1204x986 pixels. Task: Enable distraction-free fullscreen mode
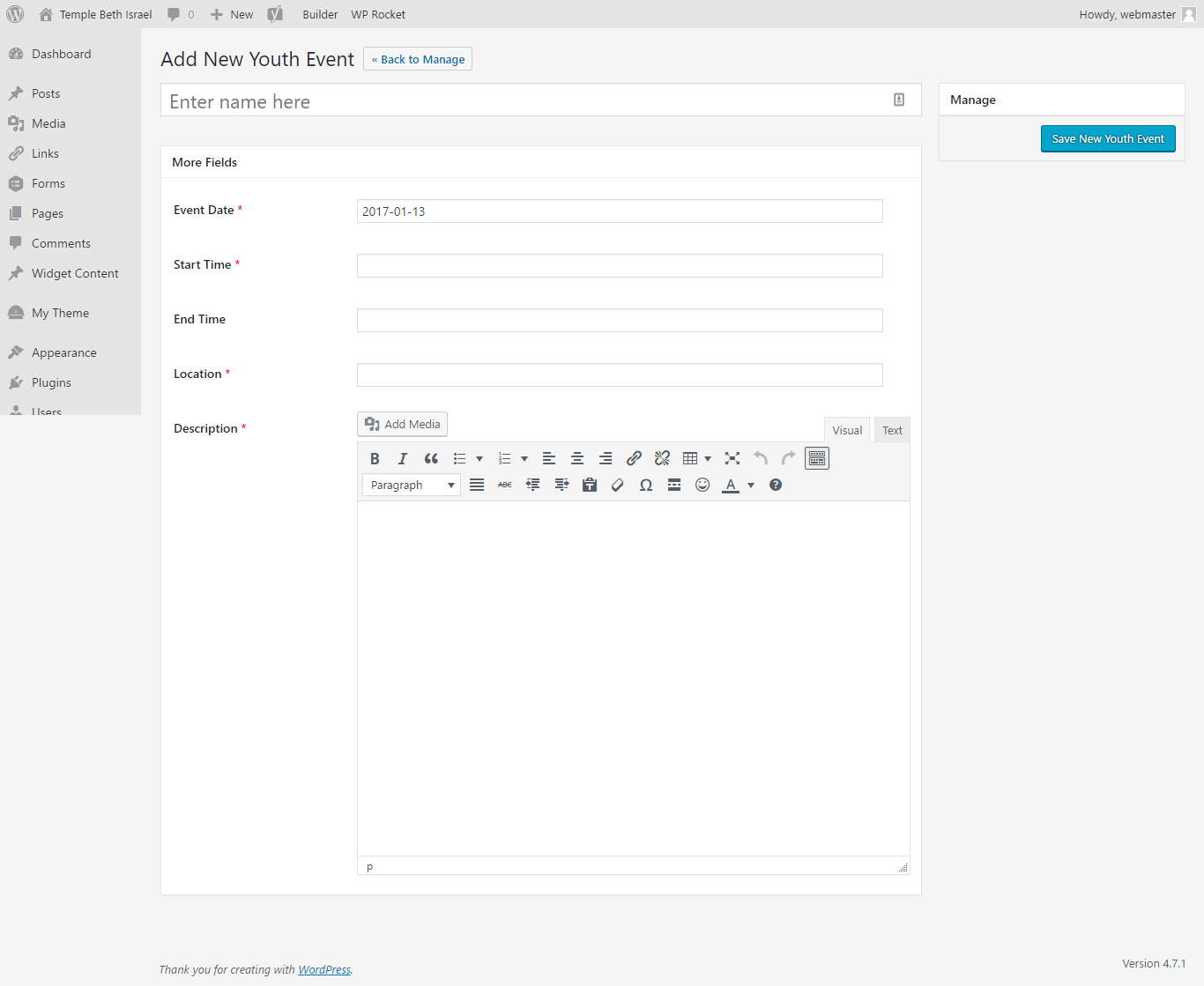pyautogui.click(x=732, y=458)
